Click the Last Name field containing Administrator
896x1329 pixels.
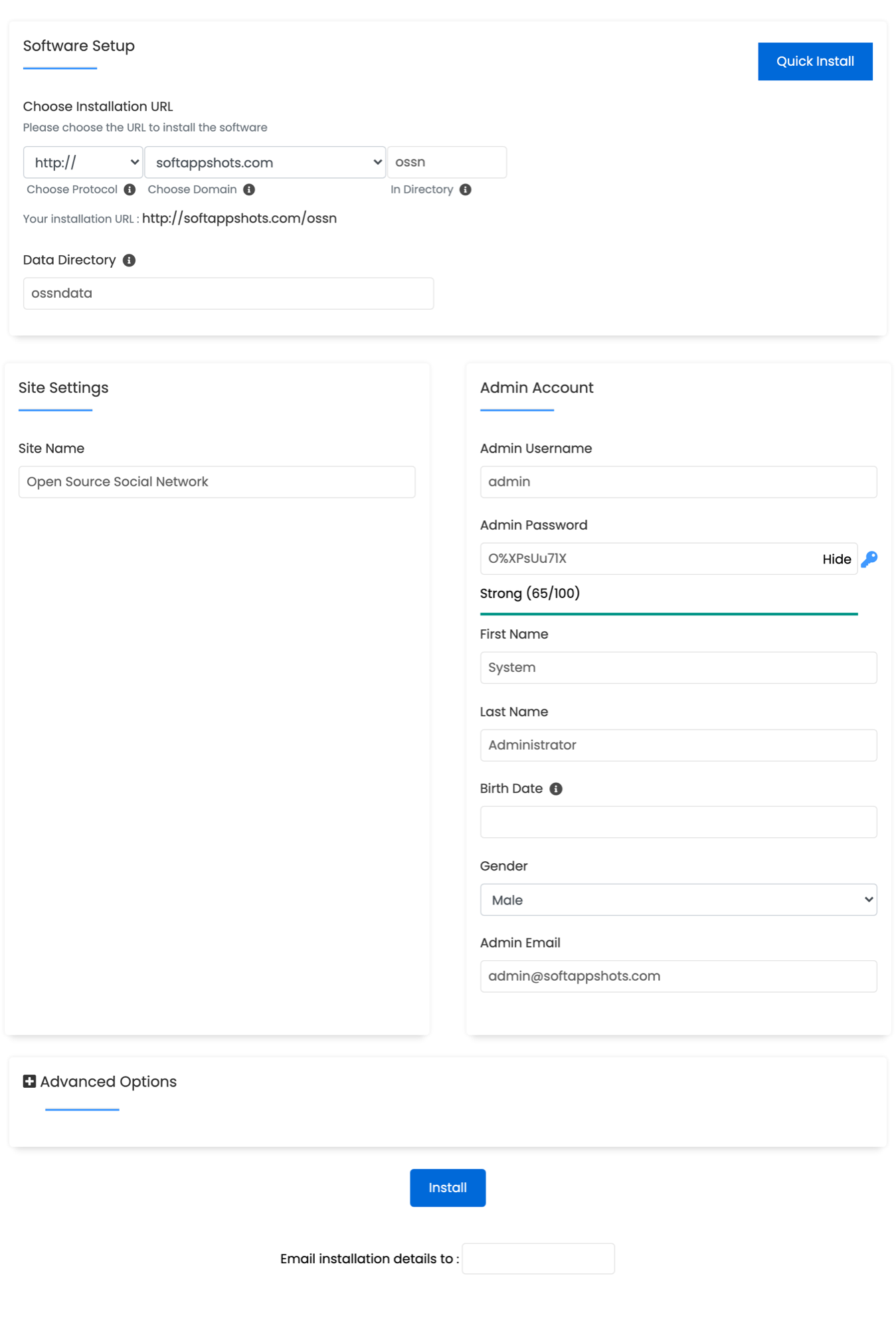click(678, 745)
